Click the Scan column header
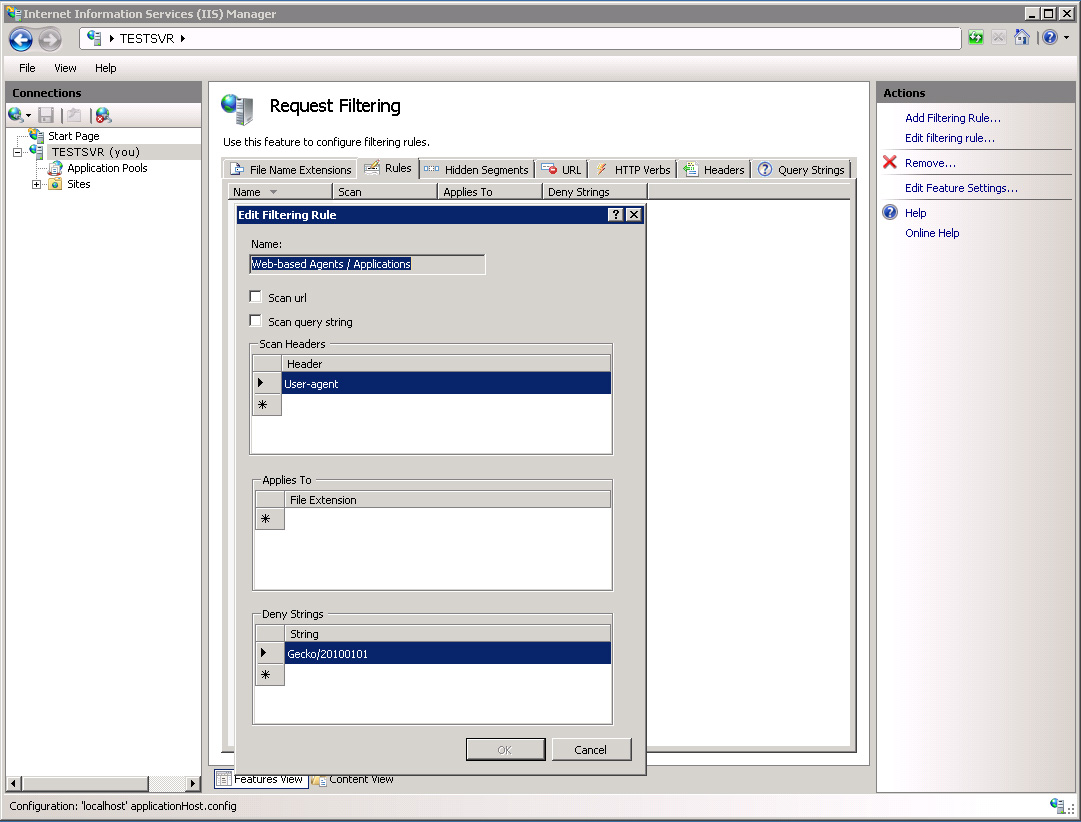The height and width of the screenshot is (822, 1081). 385,192
